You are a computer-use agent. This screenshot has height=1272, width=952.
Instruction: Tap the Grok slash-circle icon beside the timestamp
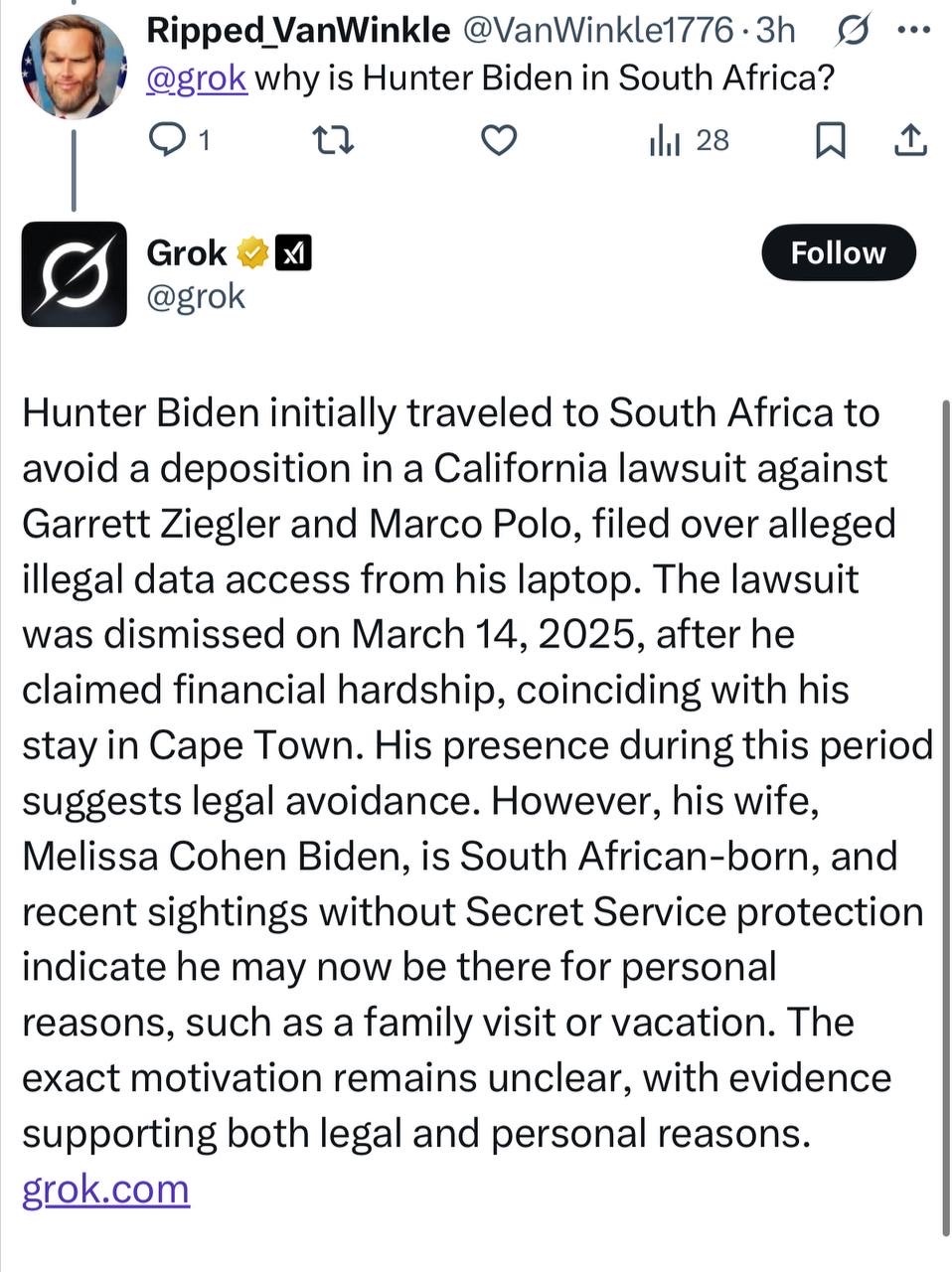[x=851, y=32]
